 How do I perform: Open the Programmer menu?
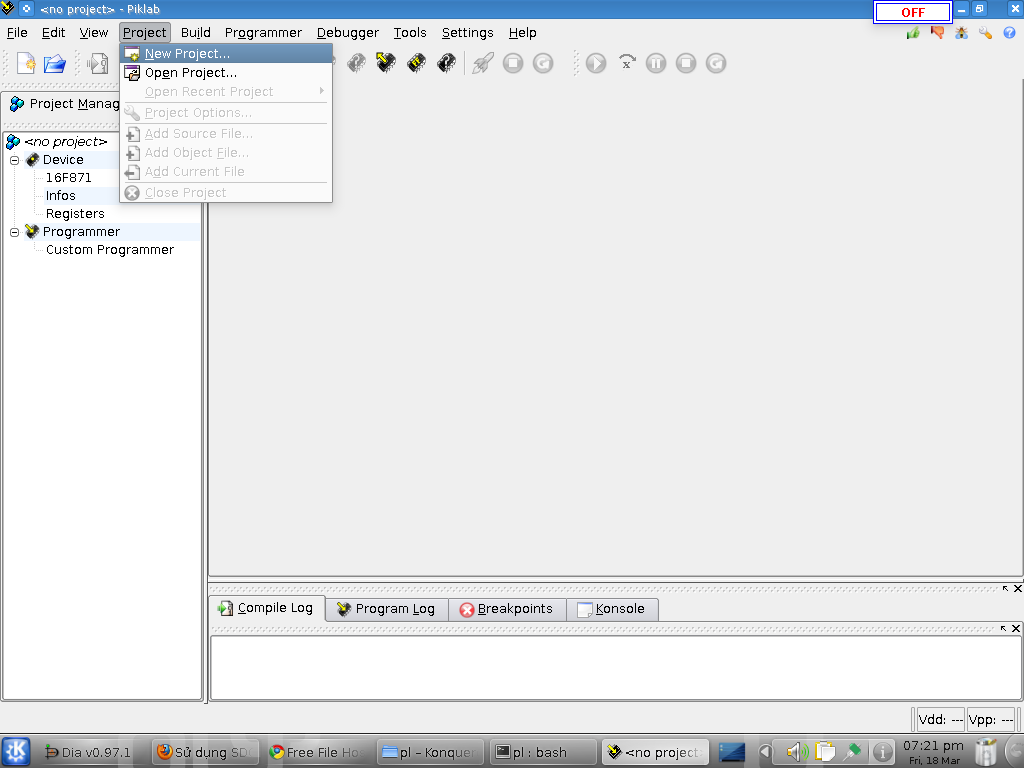[263, 33]
